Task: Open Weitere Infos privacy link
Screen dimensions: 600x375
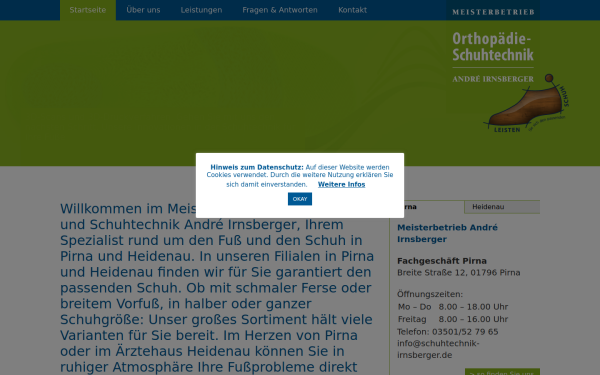Action: (341, 184)
